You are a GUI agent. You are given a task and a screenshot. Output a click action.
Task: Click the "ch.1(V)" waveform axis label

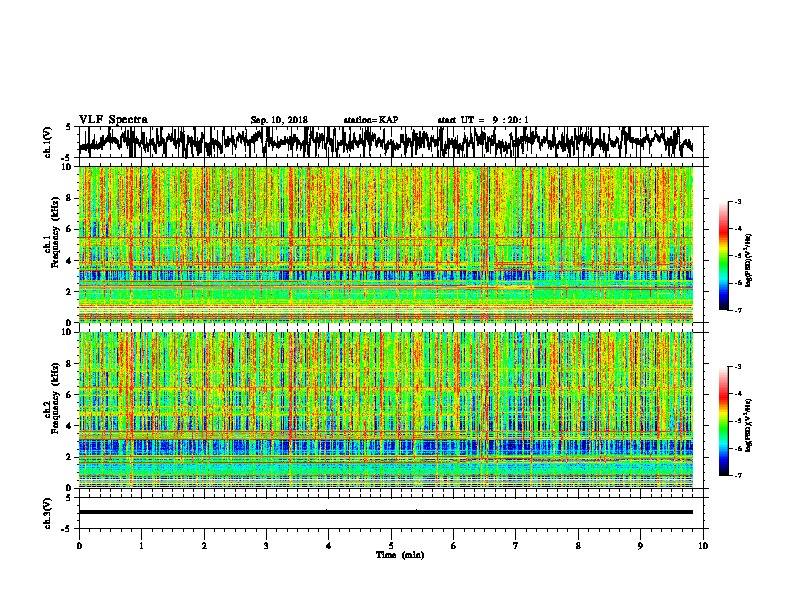tap(48, 142)
